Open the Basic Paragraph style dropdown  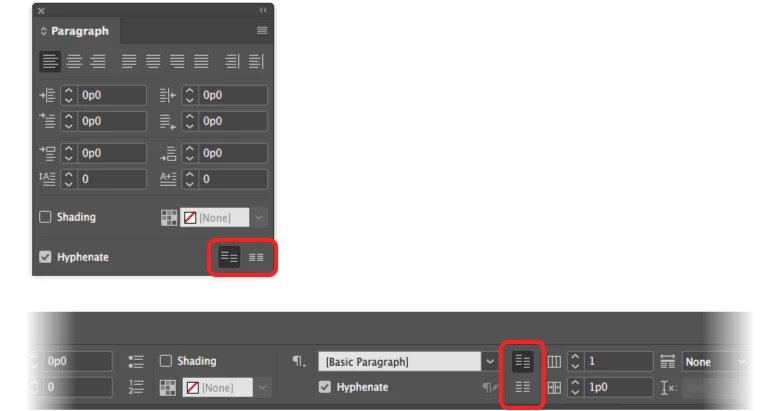tap(490, 361)
